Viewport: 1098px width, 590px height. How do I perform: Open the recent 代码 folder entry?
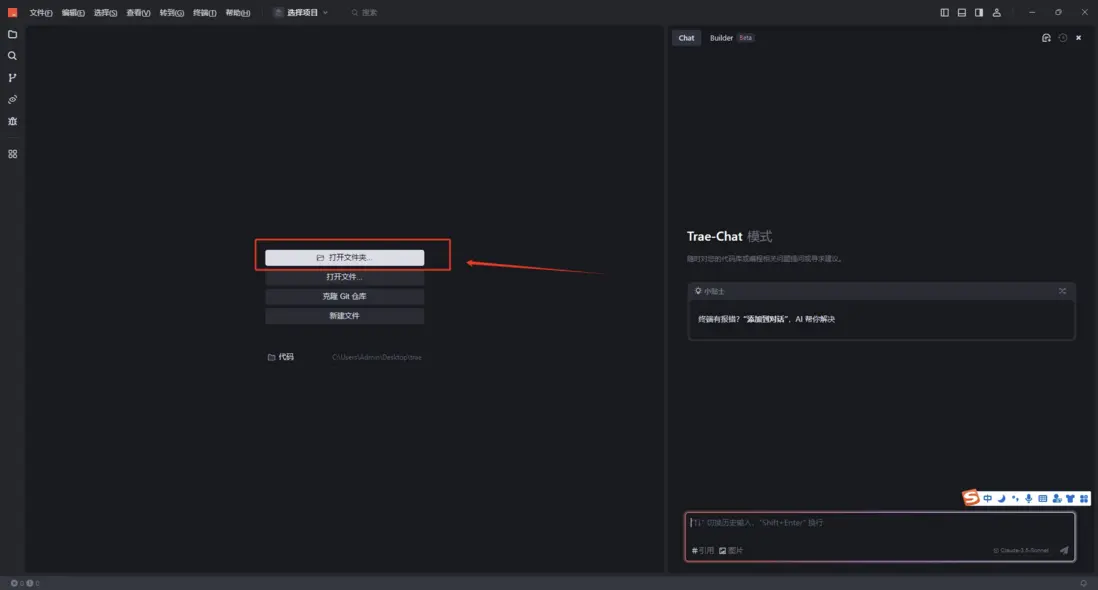coord(281,357)
